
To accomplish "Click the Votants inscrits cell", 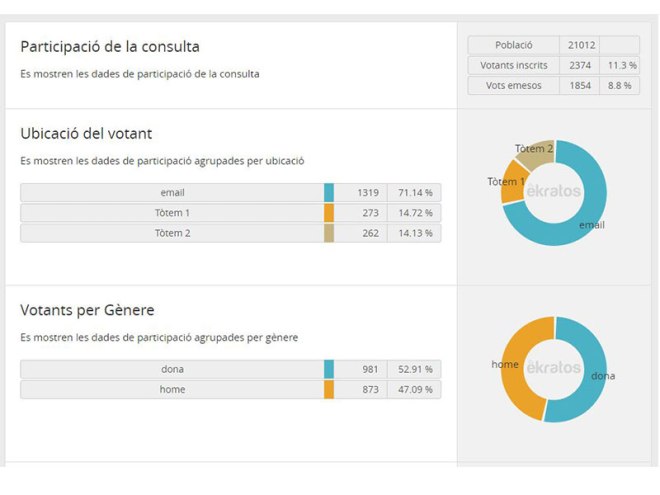I will (x=514, y=65).
